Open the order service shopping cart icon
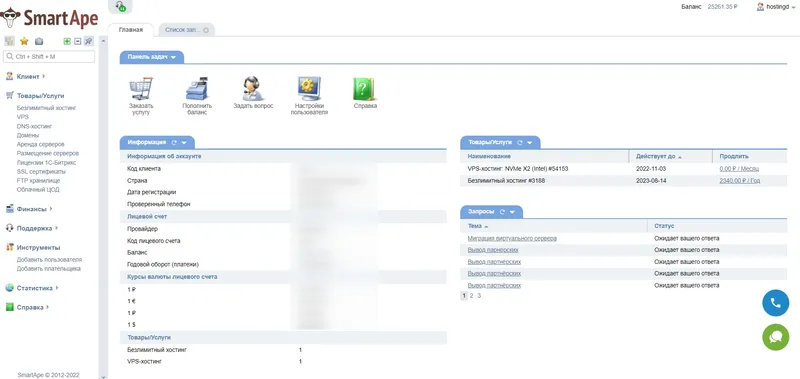 point(141,88)
